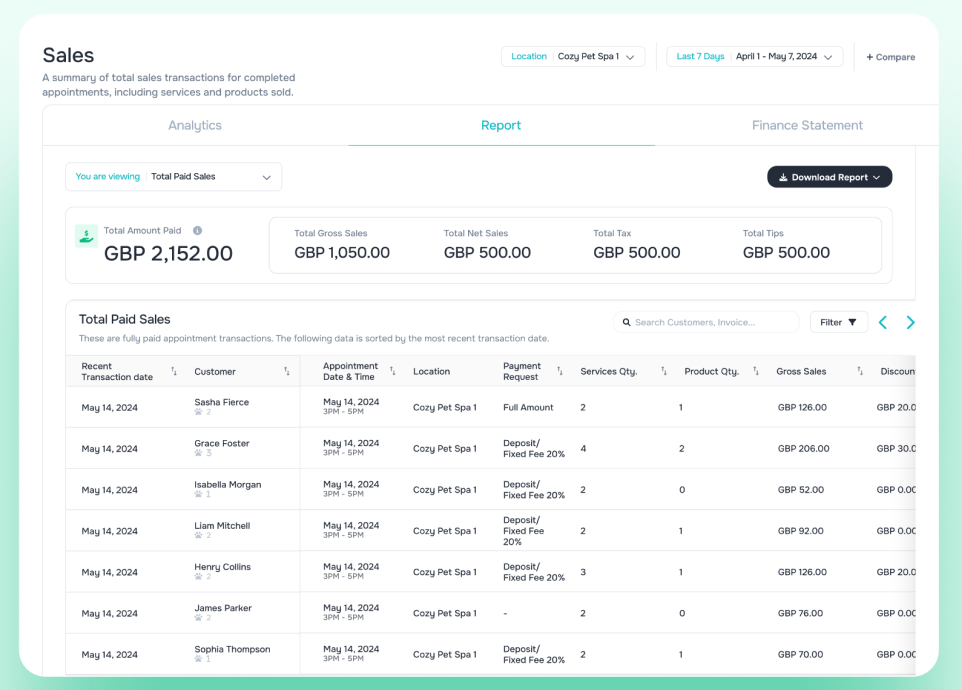Click paw icon under Isabella Morgan
The image size is (962, 690).
(x=198, y=494)
